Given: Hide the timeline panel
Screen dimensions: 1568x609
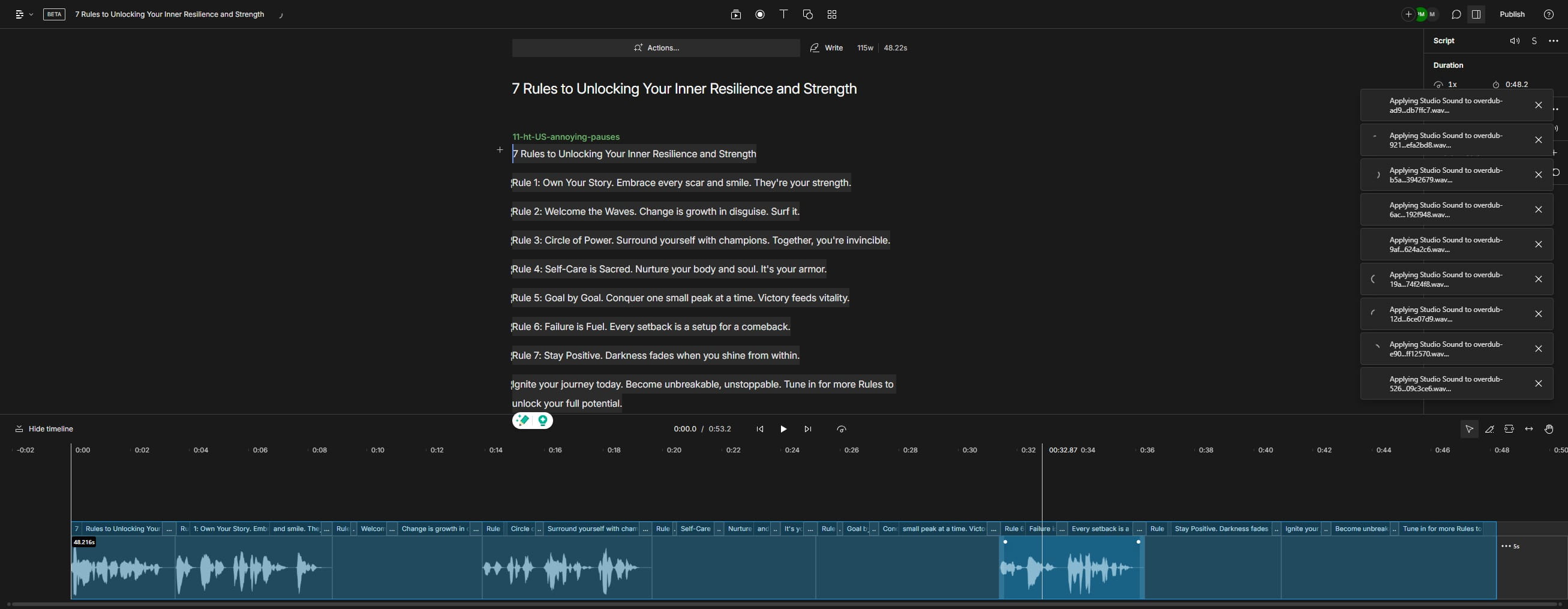Looking at the screenshot, I should 44,429.
